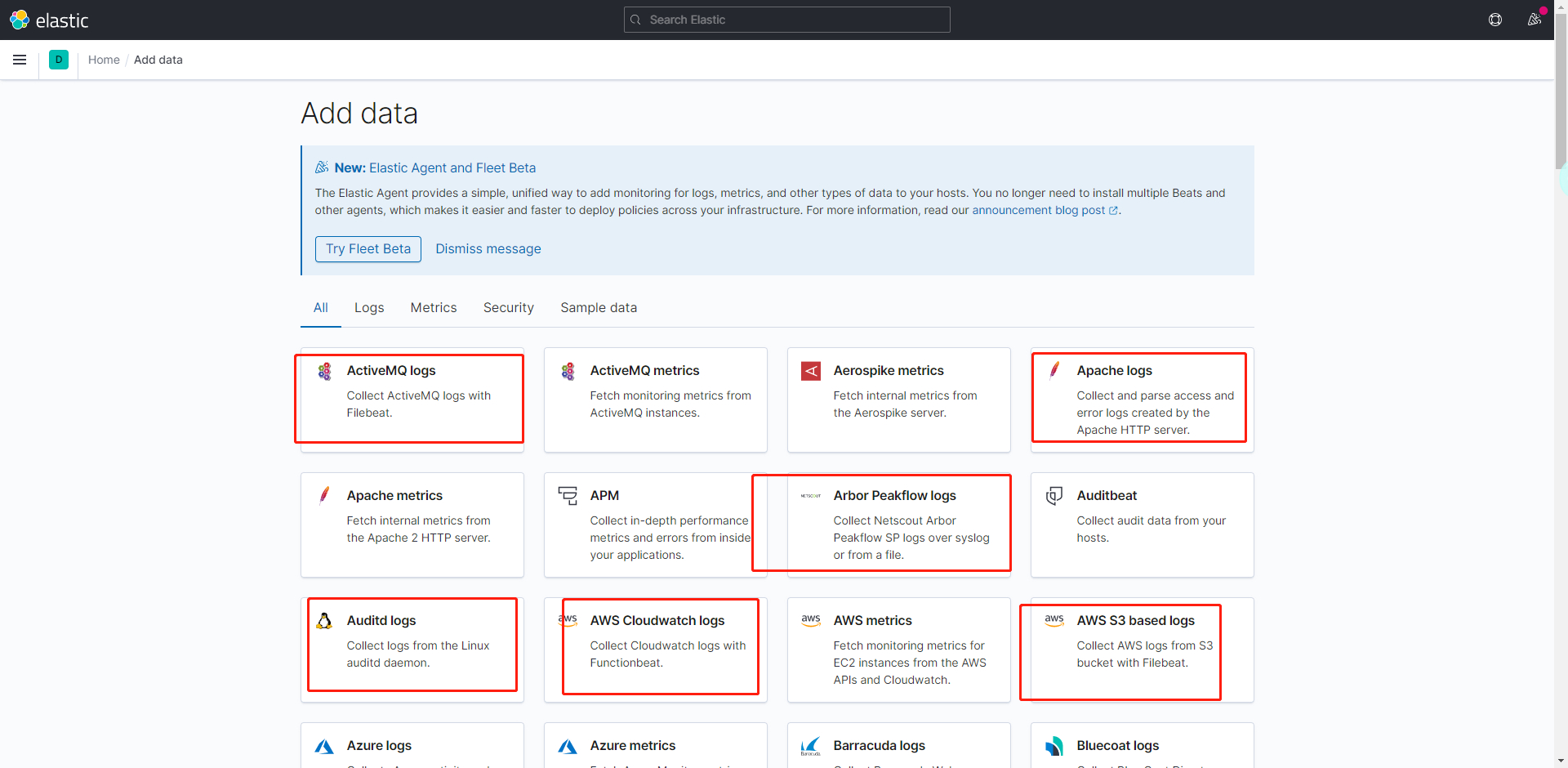The image size is (1568, 768).
Task: Click the Try Fleet Beta button
Action: (368, 248)
